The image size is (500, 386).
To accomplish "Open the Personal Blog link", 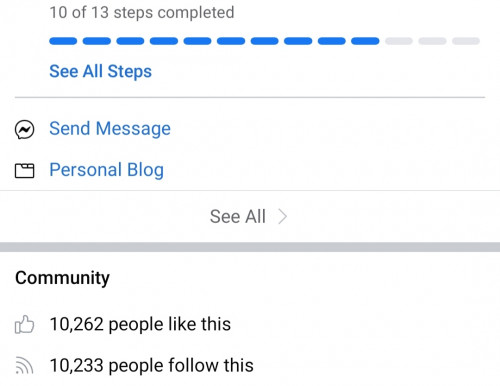I will click(x=107, y=170).
